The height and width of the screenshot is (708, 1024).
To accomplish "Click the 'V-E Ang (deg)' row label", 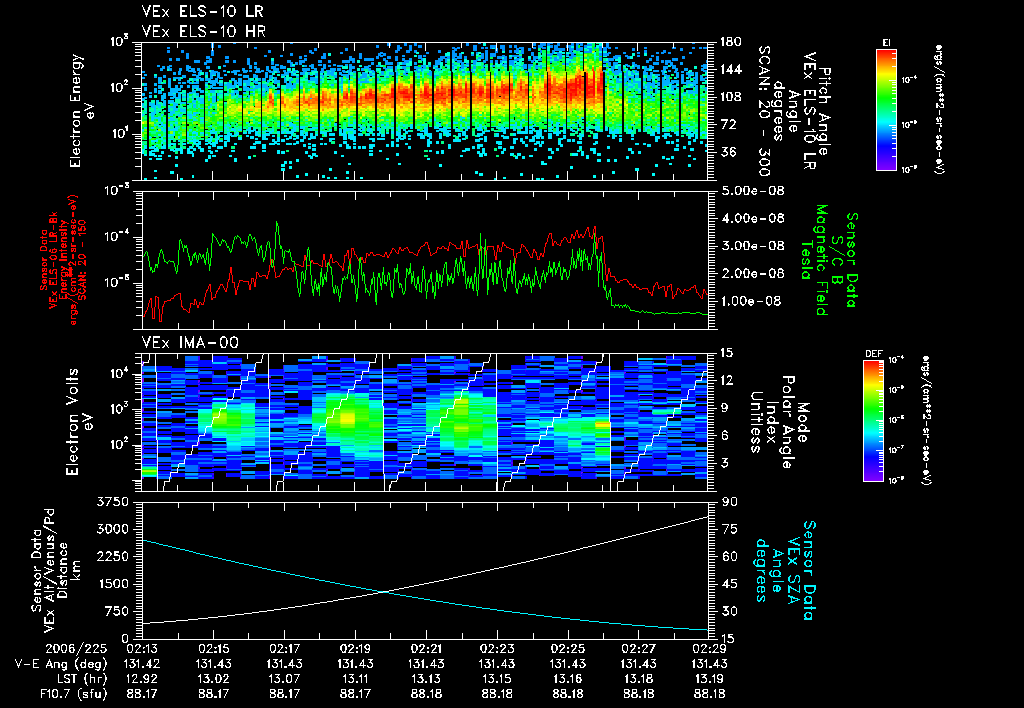I will pos(61,664).
